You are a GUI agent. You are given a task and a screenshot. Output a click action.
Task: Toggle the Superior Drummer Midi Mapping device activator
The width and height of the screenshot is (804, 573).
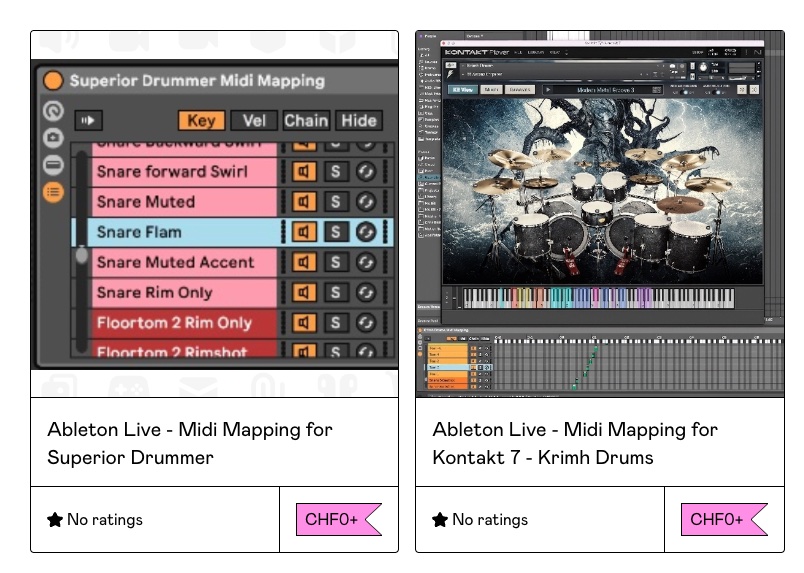pyautogui.click(x=53, y=81)
